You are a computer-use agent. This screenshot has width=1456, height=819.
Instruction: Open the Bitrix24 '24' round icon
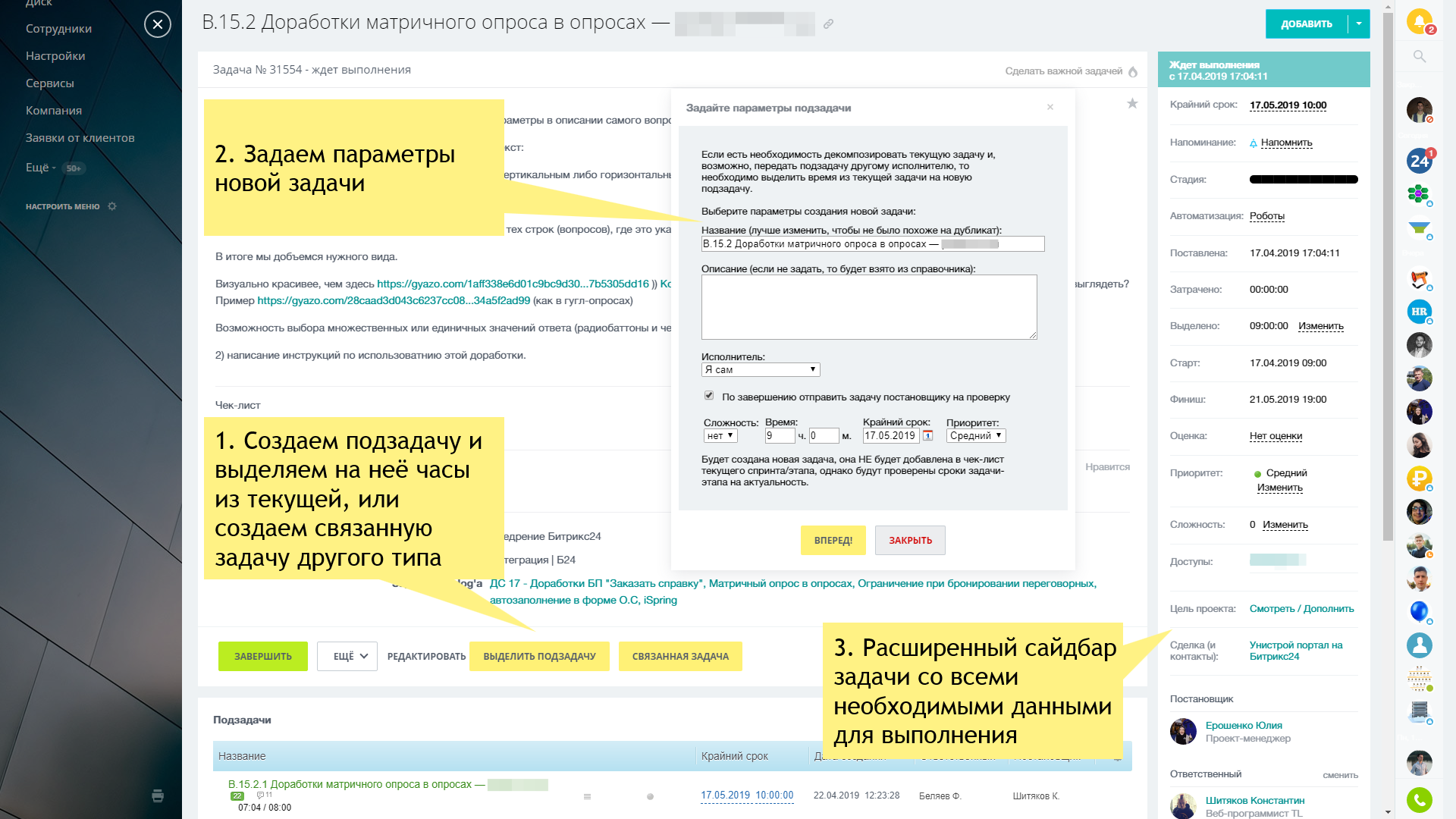click(x=1419, y=161)
